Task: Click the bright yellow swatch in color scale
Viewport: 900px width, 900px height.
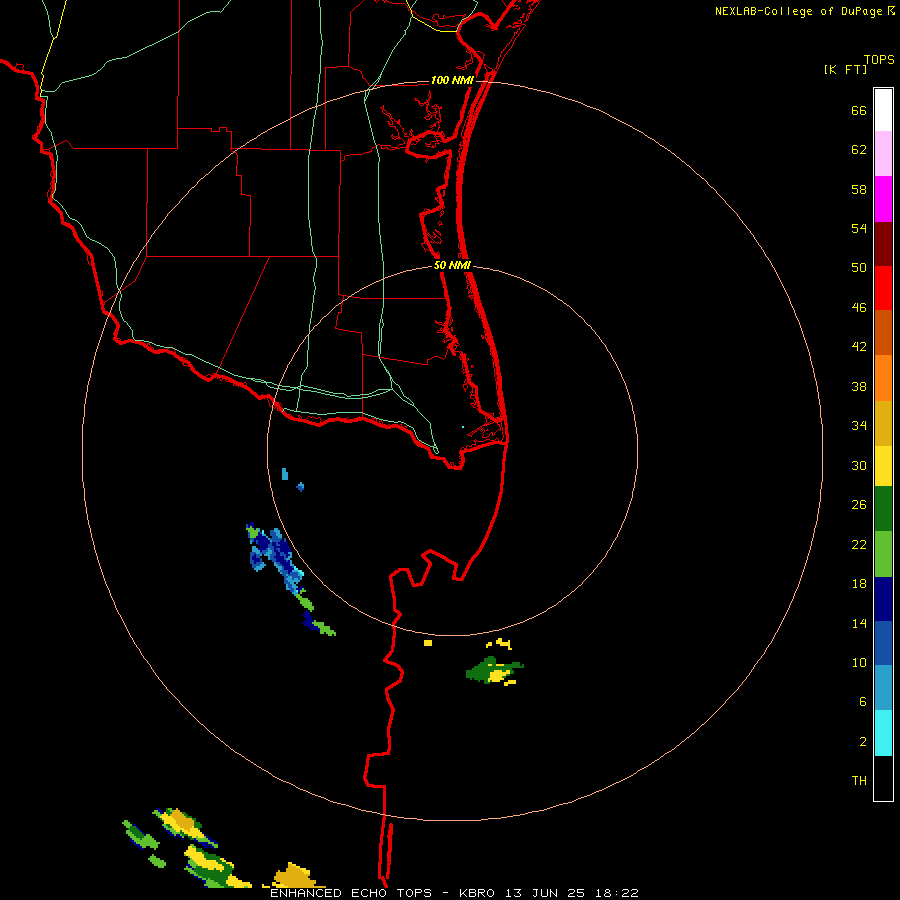Action: 883,466
